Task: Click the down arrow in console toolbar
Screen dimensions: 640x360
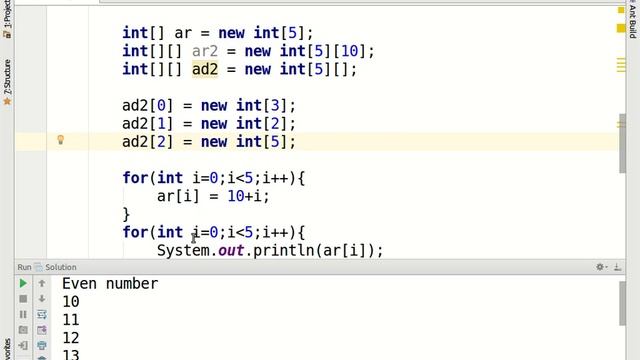Action: [x=42, y=299]
